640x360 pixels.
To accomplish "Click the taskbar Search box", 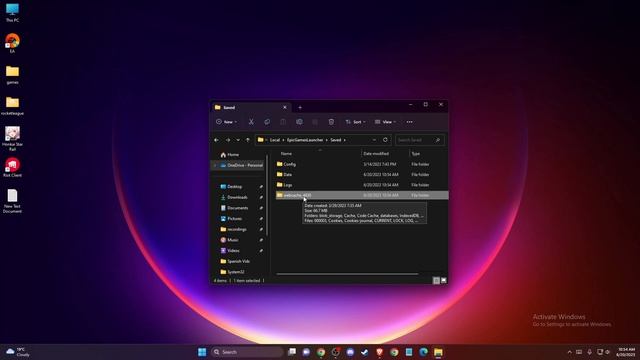I will pyautogui.click(x=247, y=352).
